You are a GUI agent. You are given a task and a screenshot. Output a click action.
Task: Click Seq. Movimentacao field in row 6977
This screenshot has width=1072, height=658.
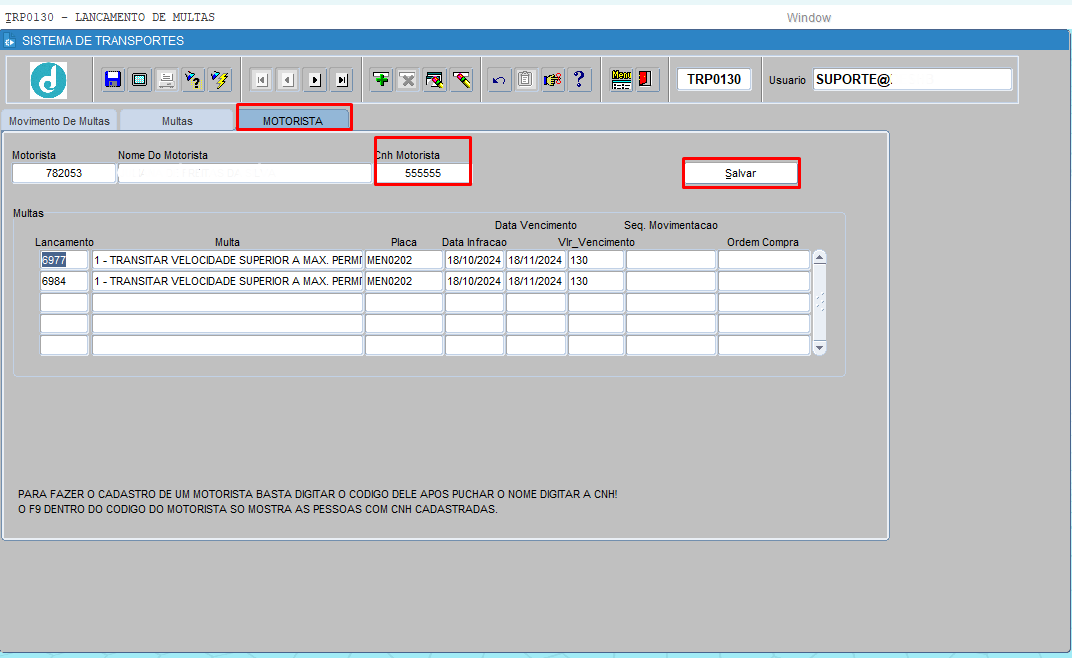(671, 260)
